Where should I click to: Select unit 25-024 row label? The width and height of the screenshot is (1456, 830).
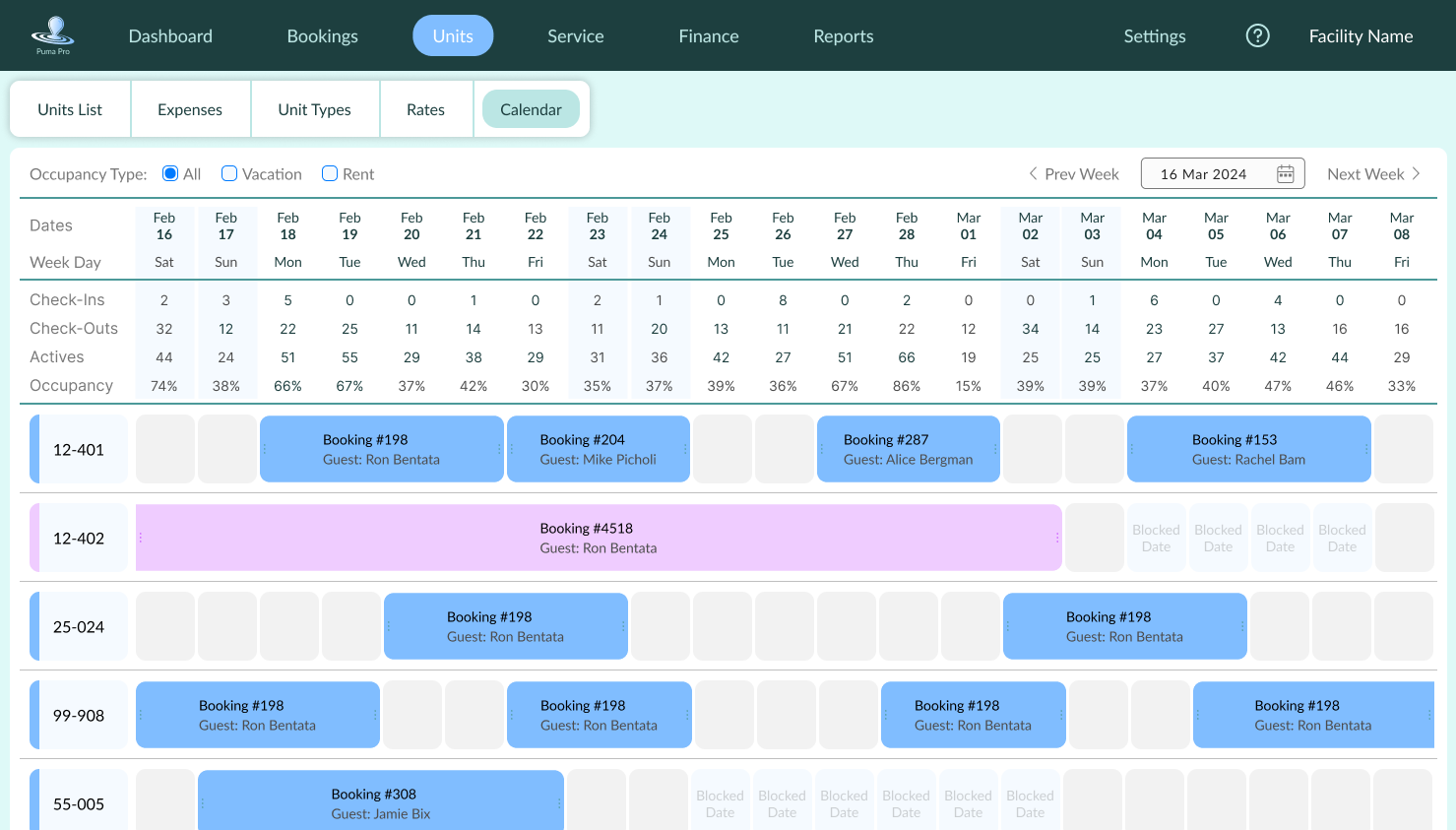click(79, 626)
